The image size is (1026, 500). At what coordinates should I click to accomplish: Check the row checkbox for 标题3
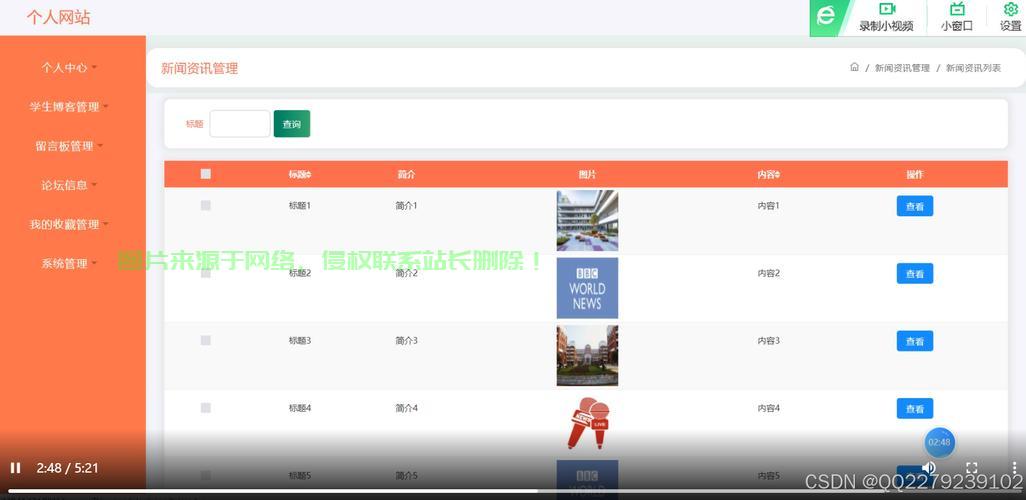[x=205, y=340]
